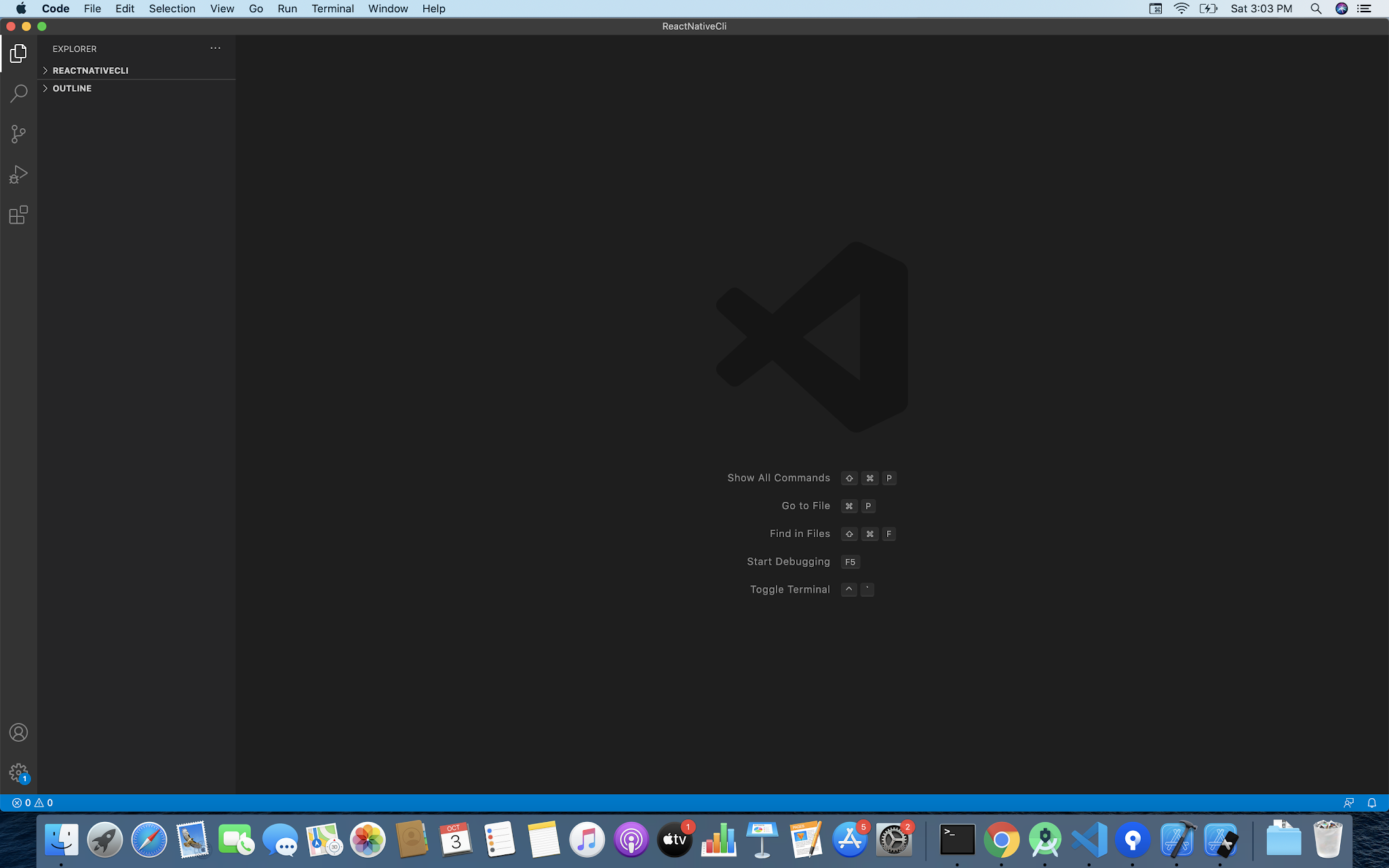Open App Store from the Dock
The image size is (1389, 868).
coord(850,840)
